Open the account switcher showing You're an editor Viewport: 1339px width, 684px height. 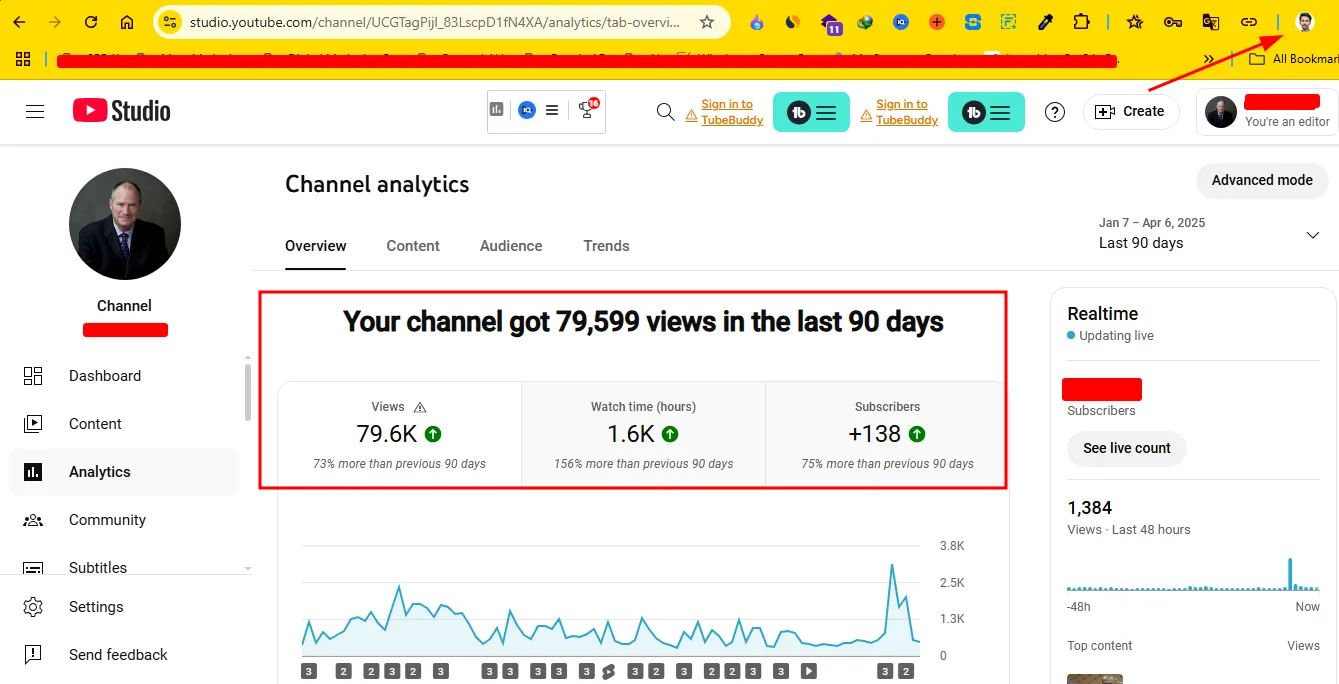pos(1267,112)
